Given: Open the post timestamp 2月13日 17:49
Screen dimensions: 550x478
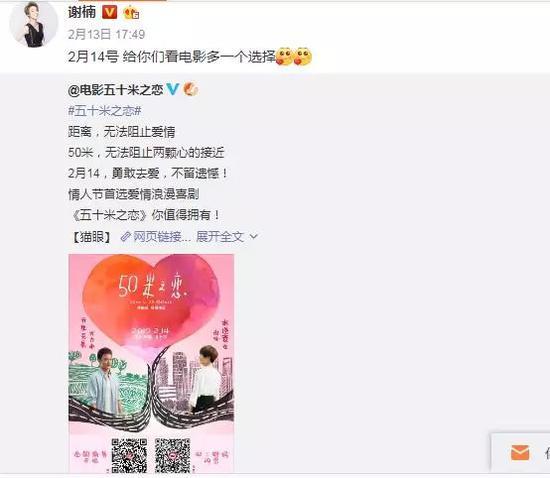Looking at the screenshot, I should [106, 34].
